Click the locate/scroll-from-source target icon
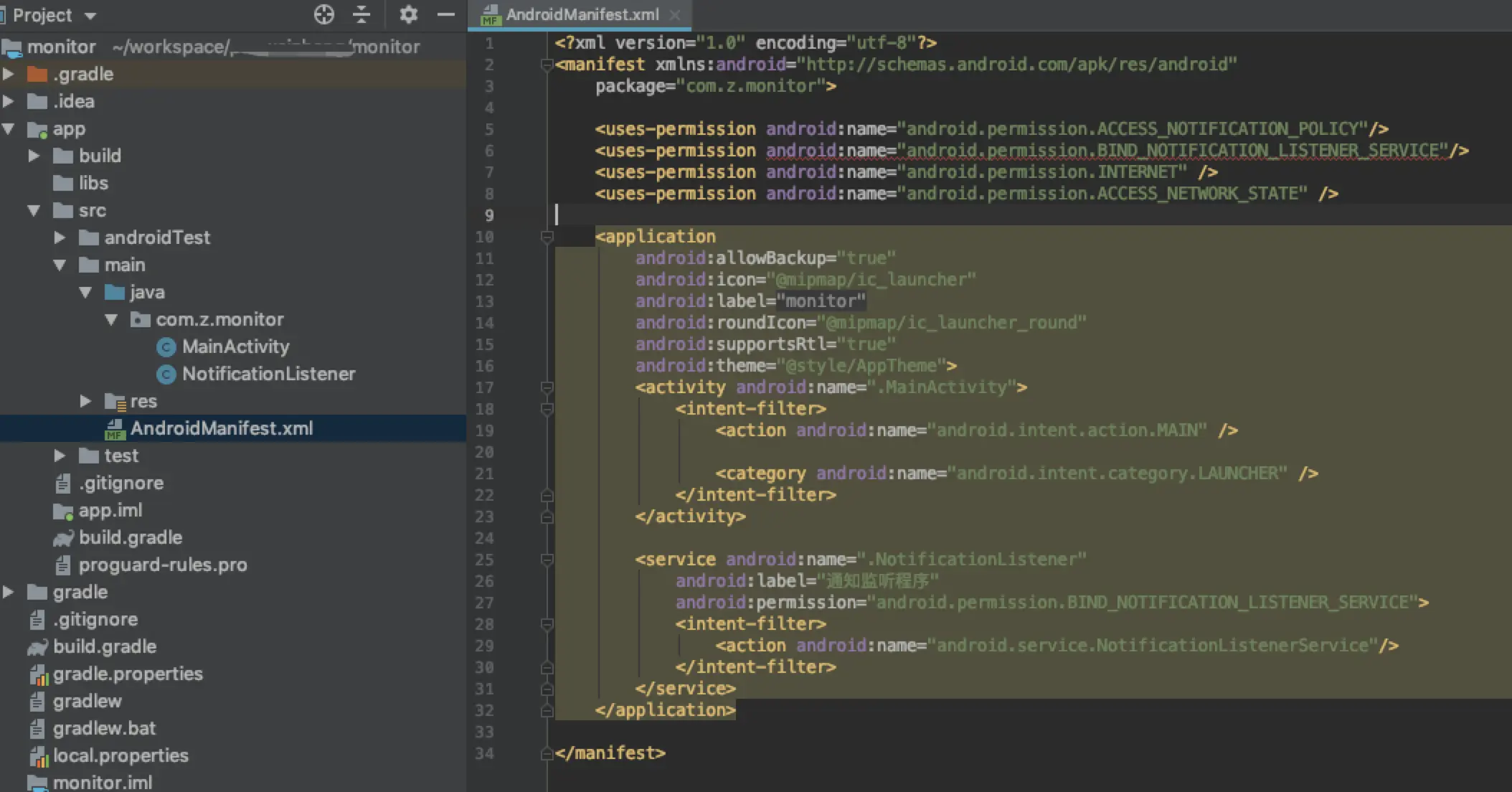Screen dimensions: 1512x792 coord(324,14)
